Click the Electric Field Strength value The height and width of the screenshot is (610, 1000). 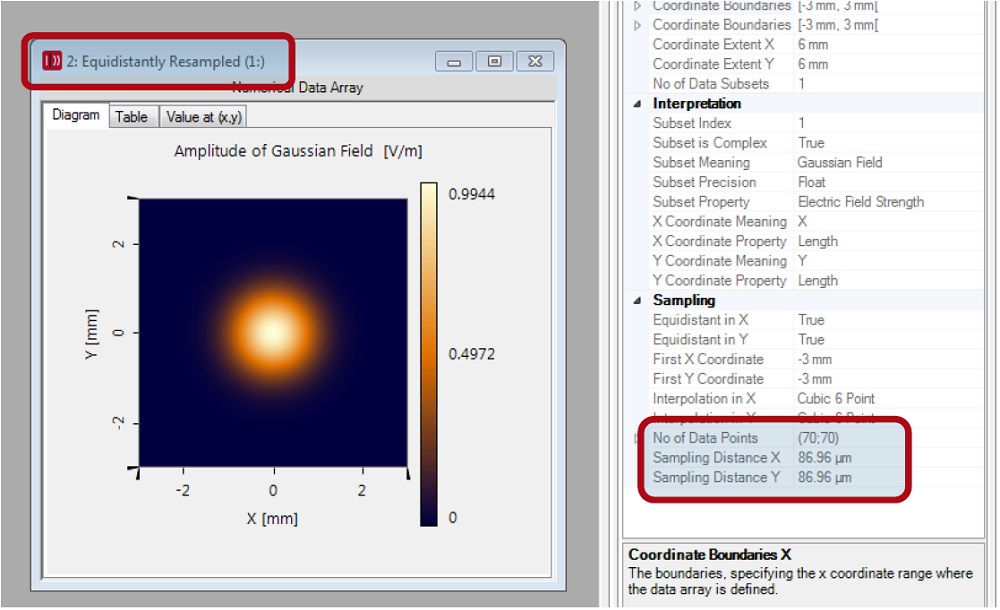click(860, 202)
